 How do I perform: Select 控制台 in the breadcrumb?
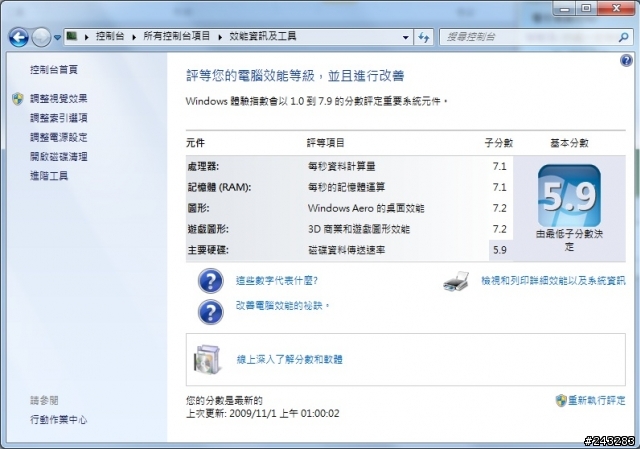pyautogui.click(x=110, y=36)
